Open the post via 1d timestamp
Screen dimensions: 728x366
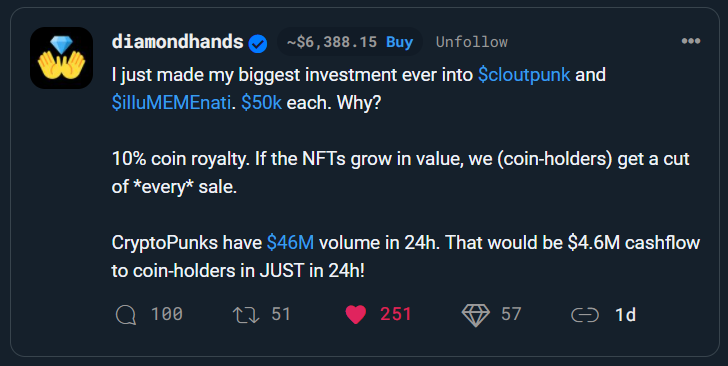tap(625, 315)
